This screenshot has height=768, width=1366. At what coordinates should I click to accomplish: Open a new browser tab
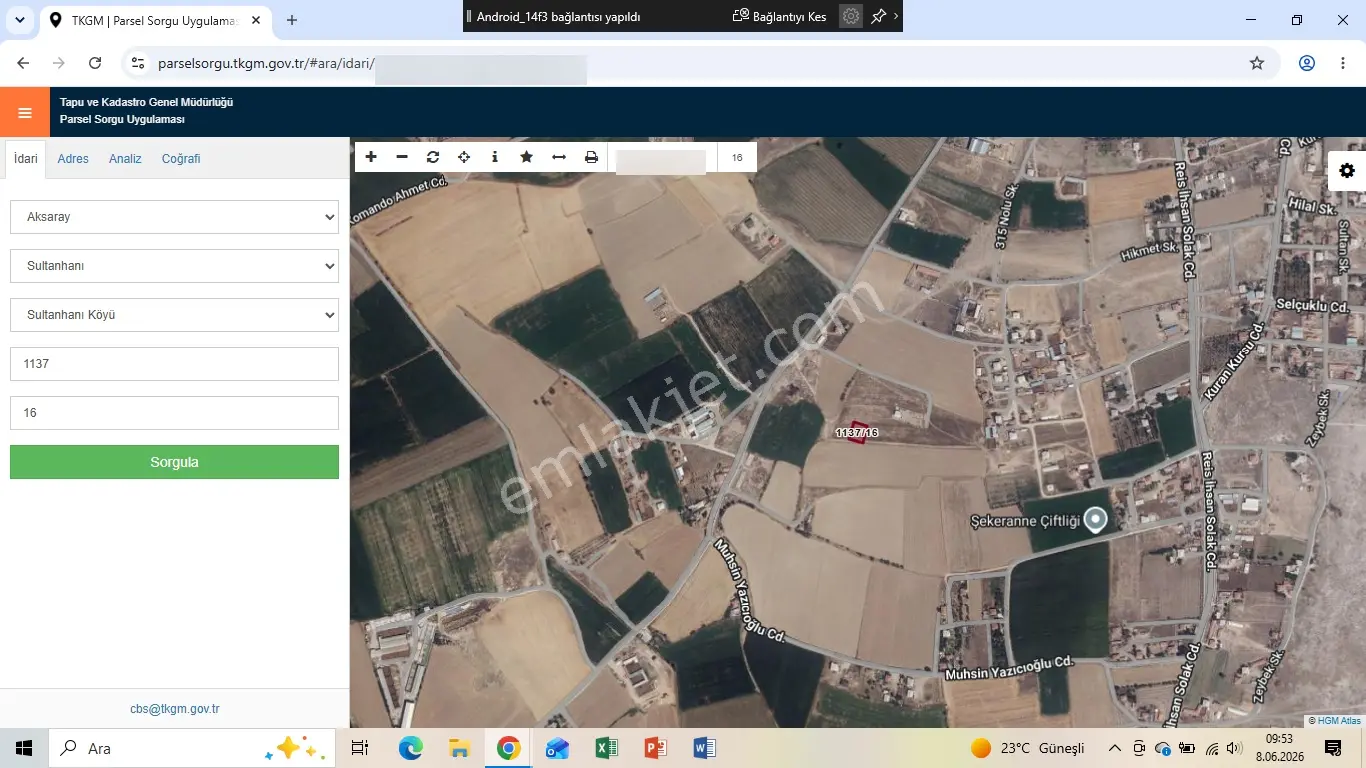(x=292, y=20)
